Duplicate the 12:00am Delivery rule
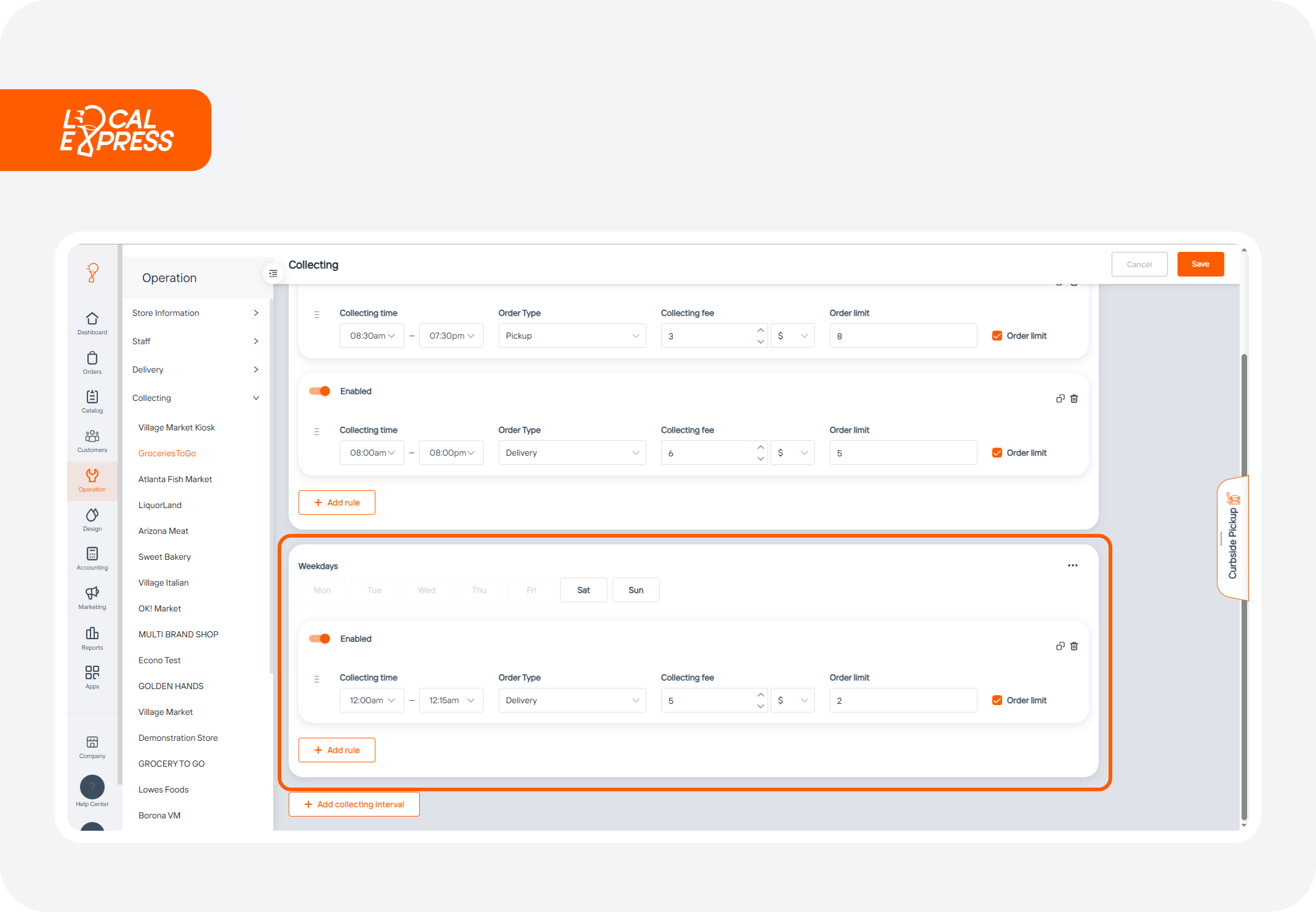The width and height of the screenshot is (1316, 912). pyautogui.click(x=1060, y=646)
